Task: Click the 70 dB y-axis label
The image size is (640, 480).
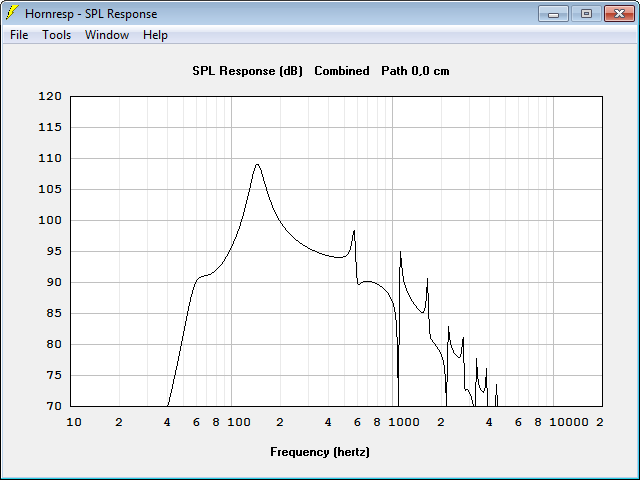Action: [x=54, y=407]
